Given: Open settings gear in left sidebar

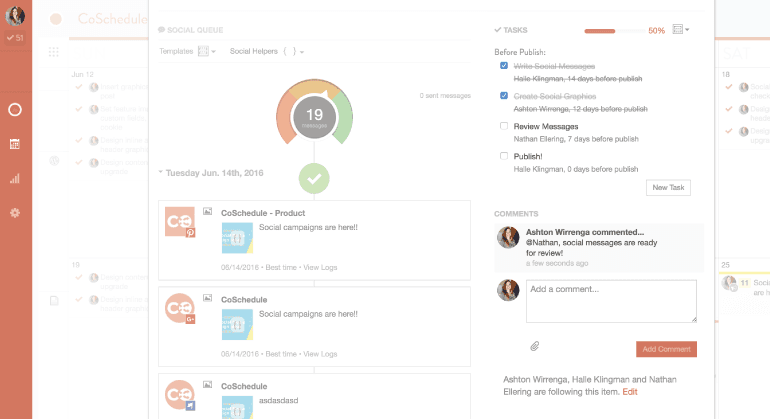Looking at the screenshot, I should (15, 213).
